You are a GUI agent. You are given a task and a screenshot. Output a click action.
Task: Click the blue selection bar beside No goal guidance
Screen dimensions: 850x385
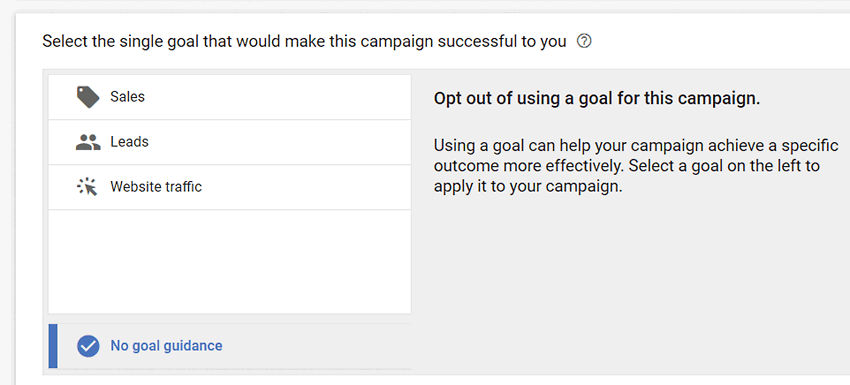(x=53, y=346)
